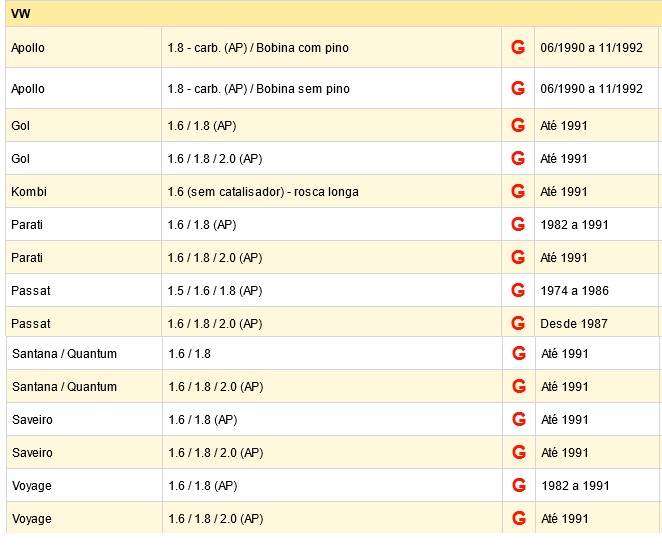The width and height of the screenshot is (662, 546).
Task: Select the G icon for Voyage 1.6 / 1.8 / 2.0
Action: pos(519,518)
